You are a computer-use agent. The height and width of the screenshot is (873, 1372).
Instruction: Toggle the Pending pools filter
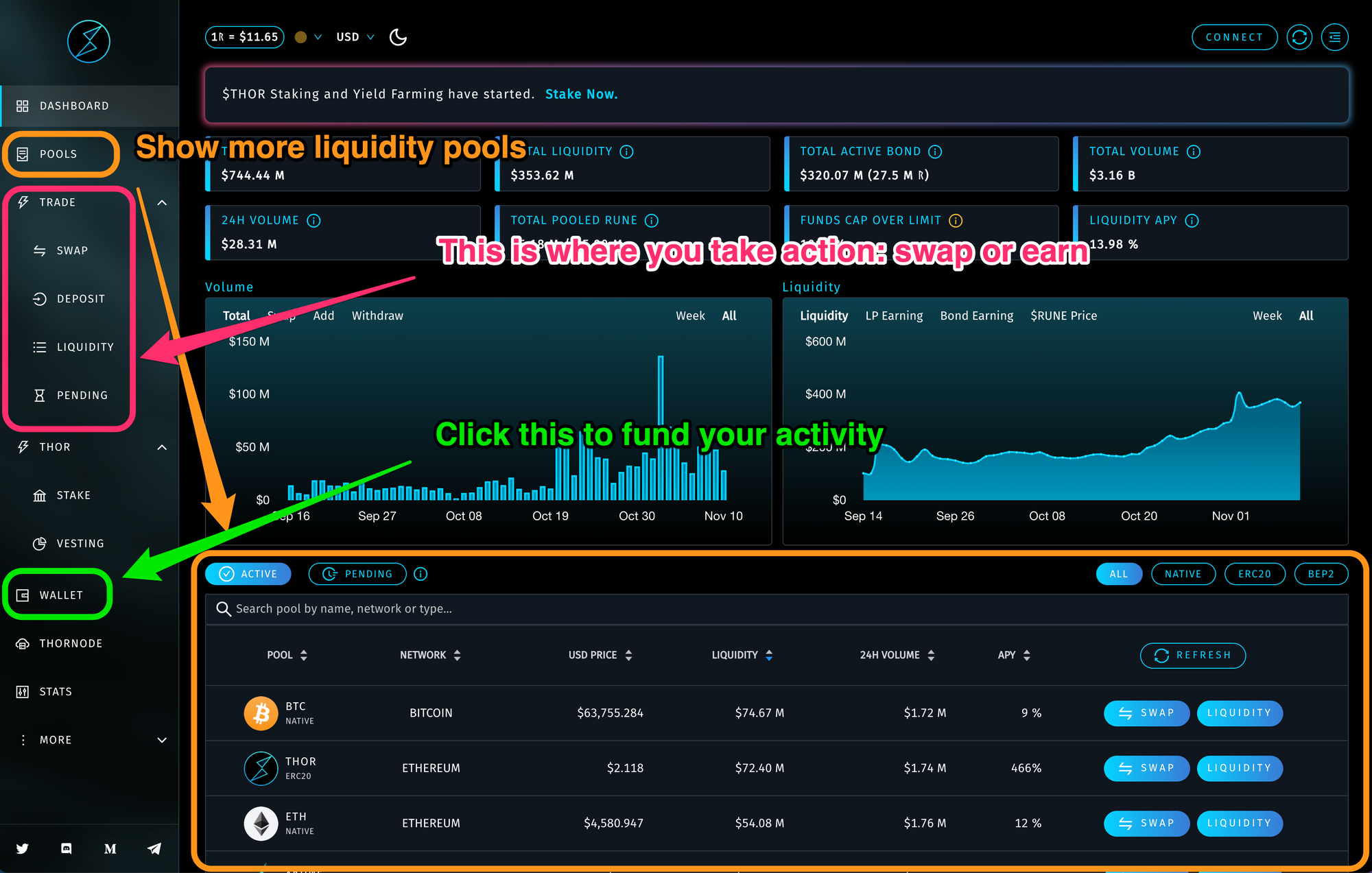(x=357, y=574)
